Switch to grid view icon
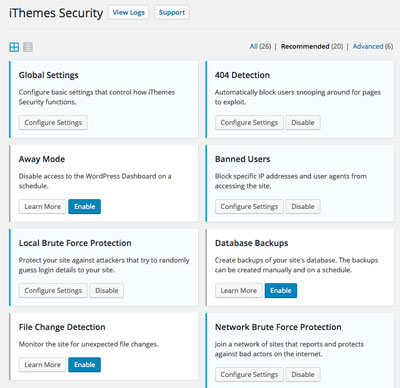The image size is (400, 388). tap(14, 47)
